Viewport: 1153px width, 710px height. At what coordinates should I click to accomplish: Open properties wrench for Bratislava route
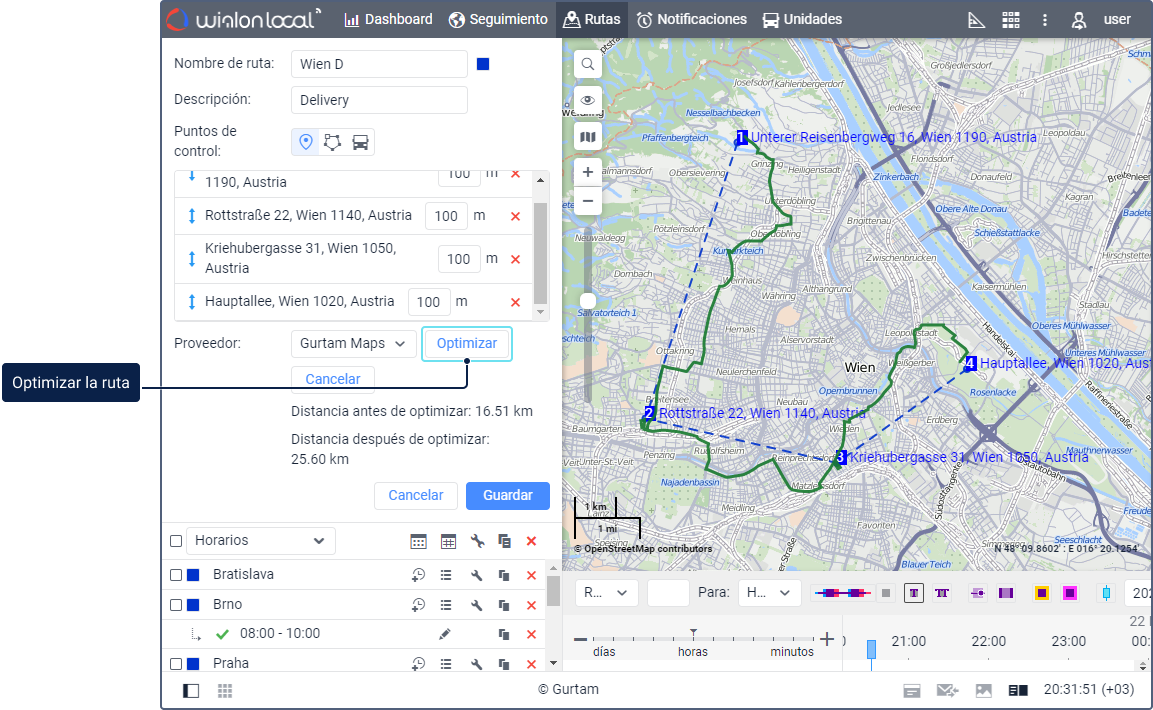click(x=477, y=575)
